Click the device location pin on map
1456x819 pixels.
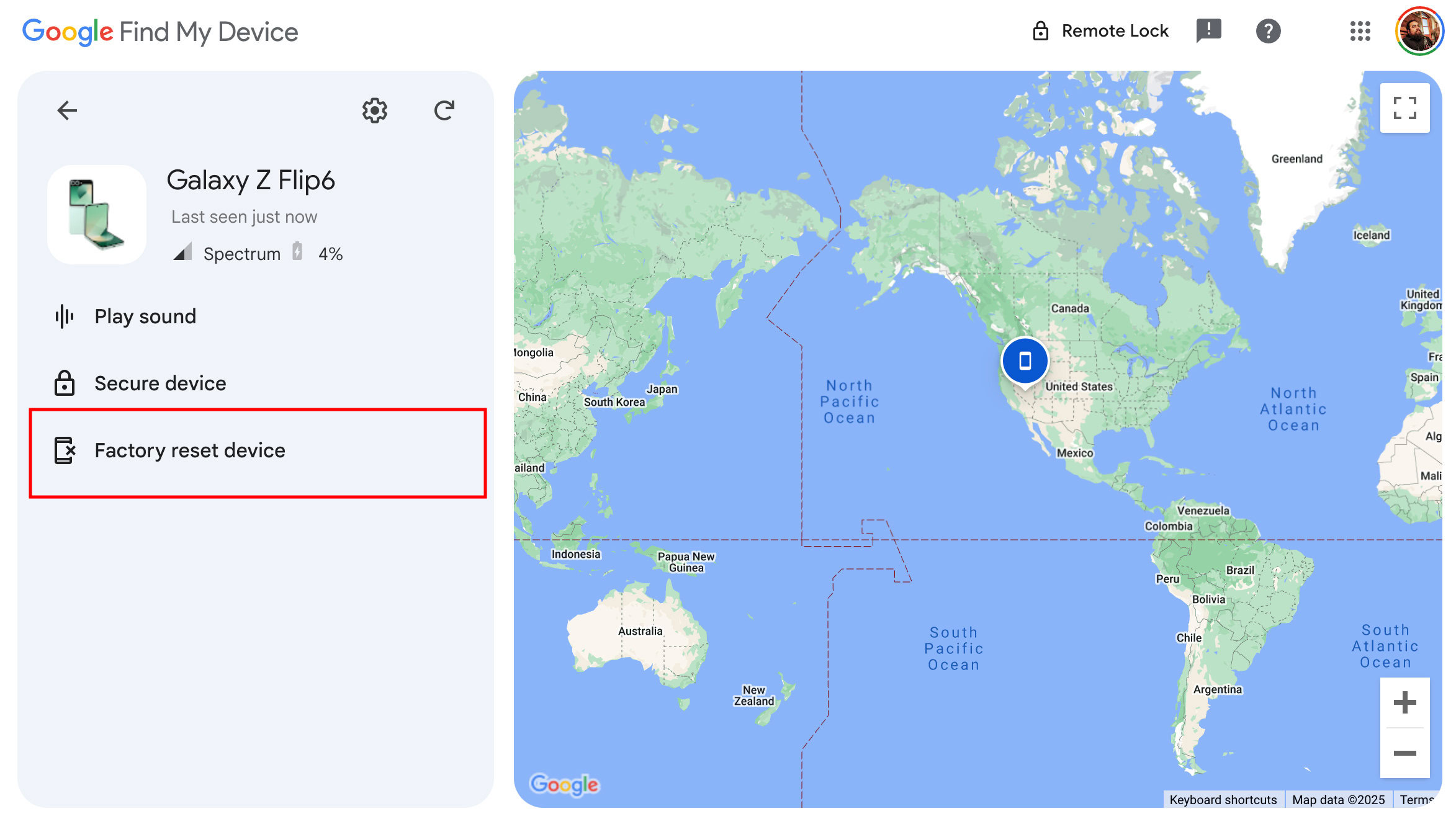click(1025, 360)
